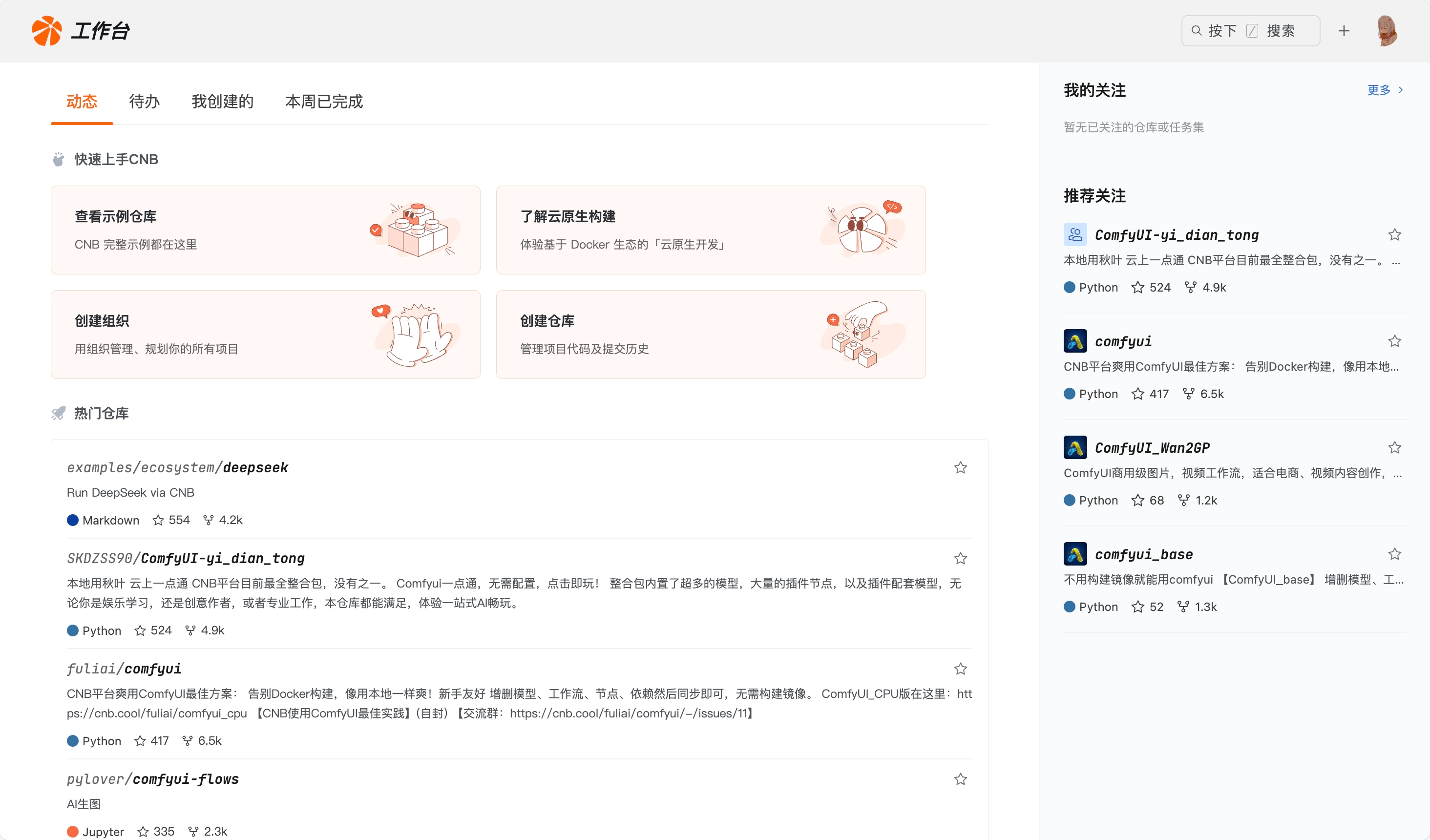Click the plus icon in header
This screenshot has width=1430, height=840.
pyautogui.click(x=1343, y=31)
